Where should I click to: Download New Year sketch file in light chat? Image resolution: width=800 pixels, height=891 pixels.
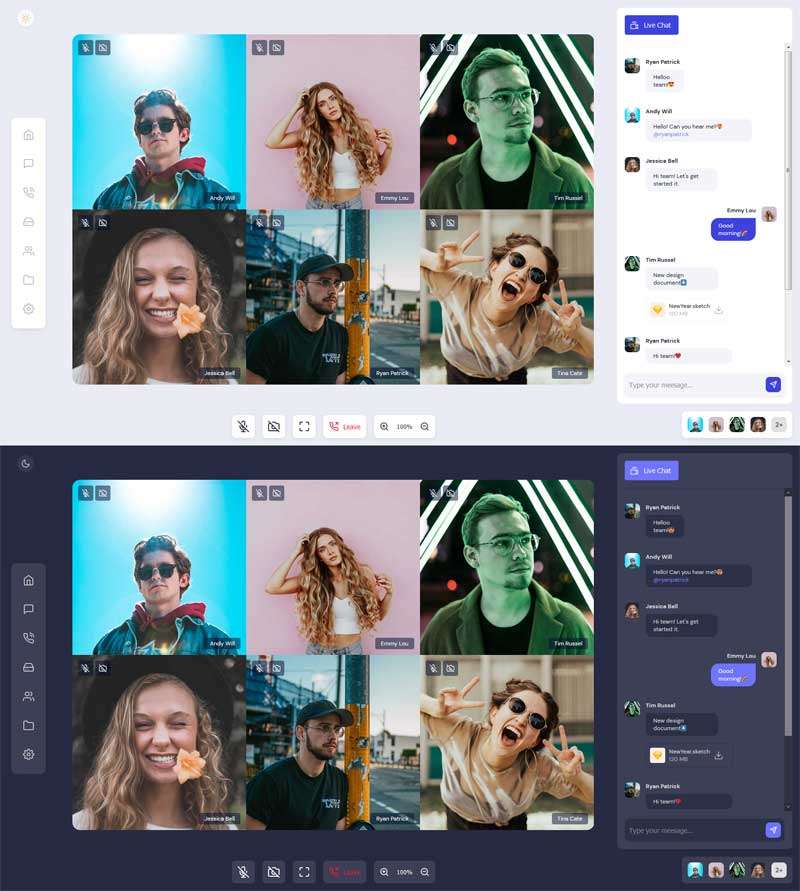(x=718, y=310)
